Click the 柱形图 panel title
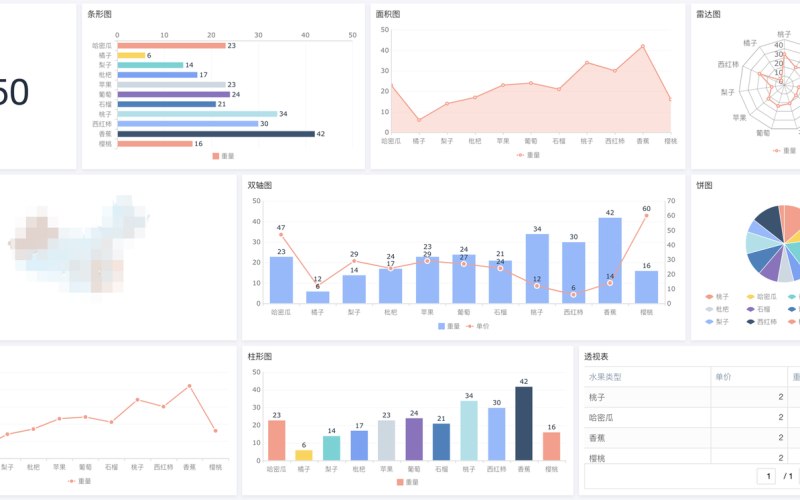Viewport: 800px width, 500px height. [x=260, y=357]
